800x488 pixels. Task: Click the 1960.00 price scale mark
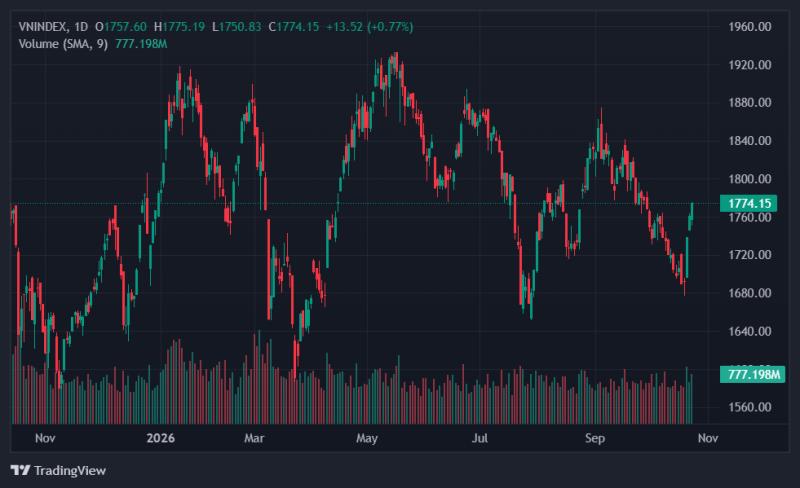pyautogui.click(x=749, y=27)
